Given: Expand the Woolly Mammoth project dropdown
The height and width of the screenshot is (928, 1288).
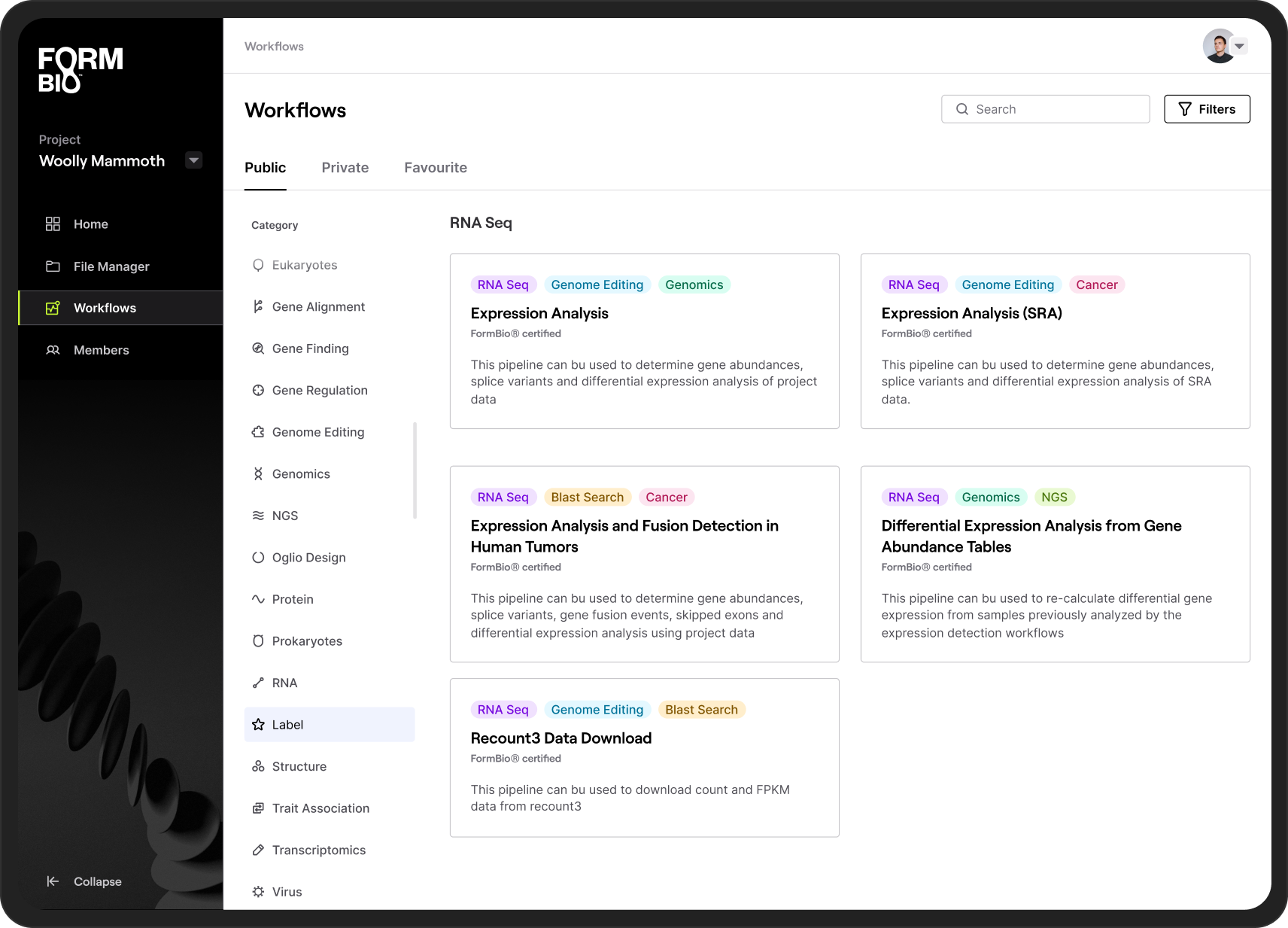Looking at the screenshot, I should coord(193,160).
